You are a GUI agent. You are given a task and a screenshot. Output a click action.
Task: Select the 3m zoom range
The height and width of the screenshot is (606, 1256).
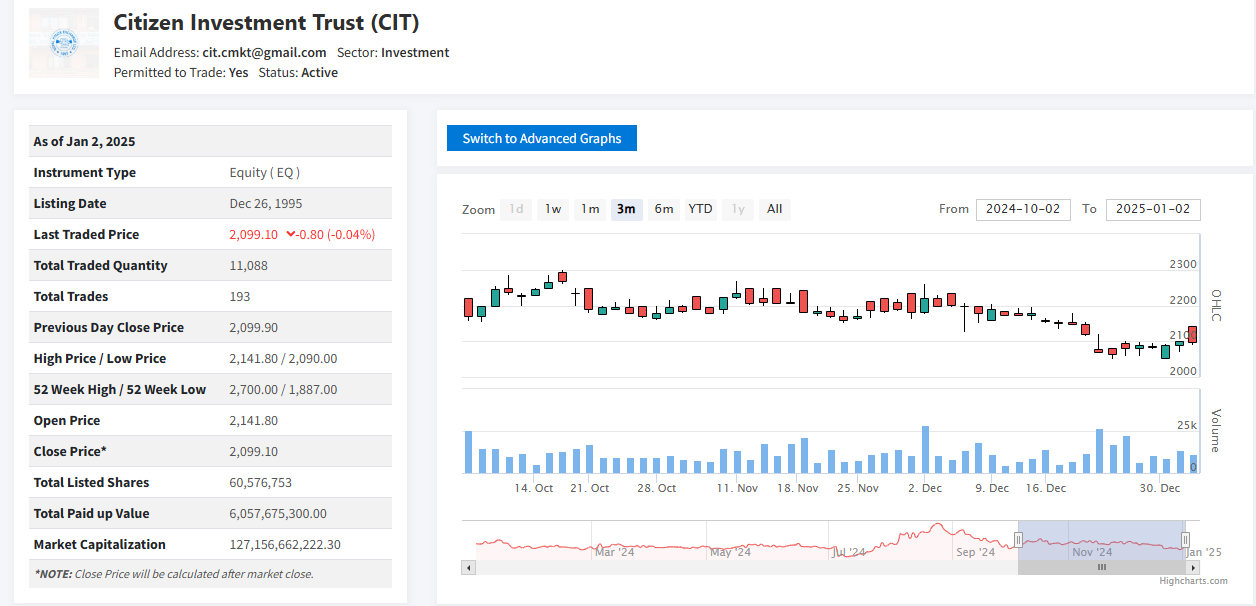(626, 209)
